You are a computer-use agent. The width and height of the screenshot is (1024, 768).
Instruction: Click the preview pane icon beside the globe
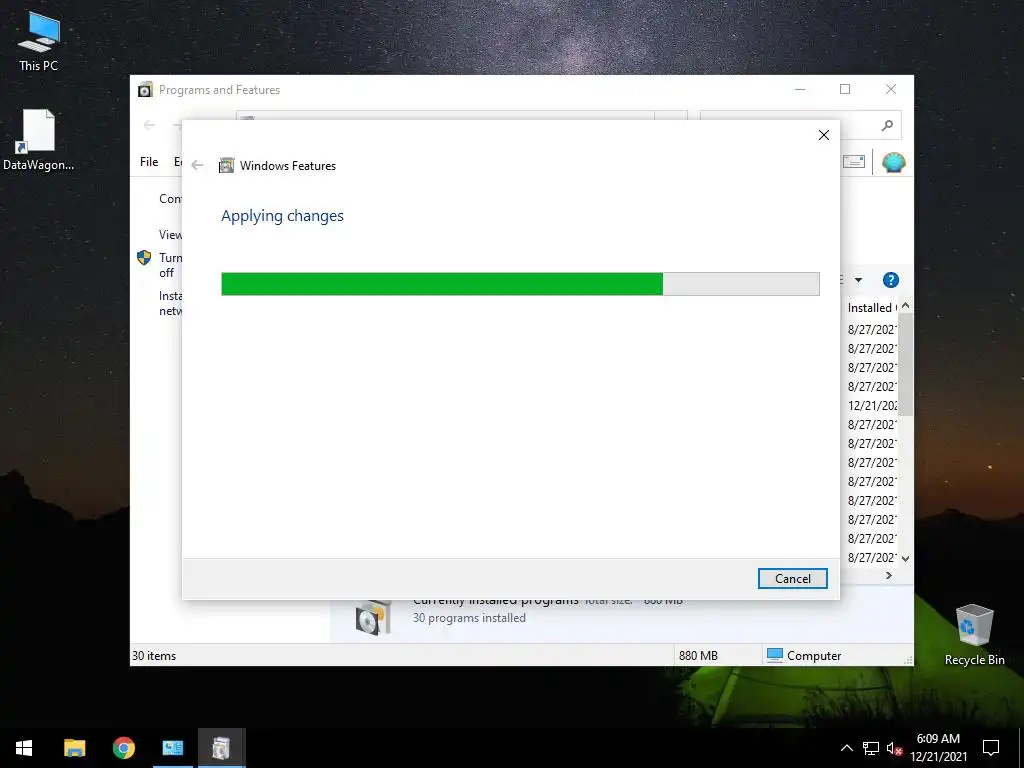point(854,161)
